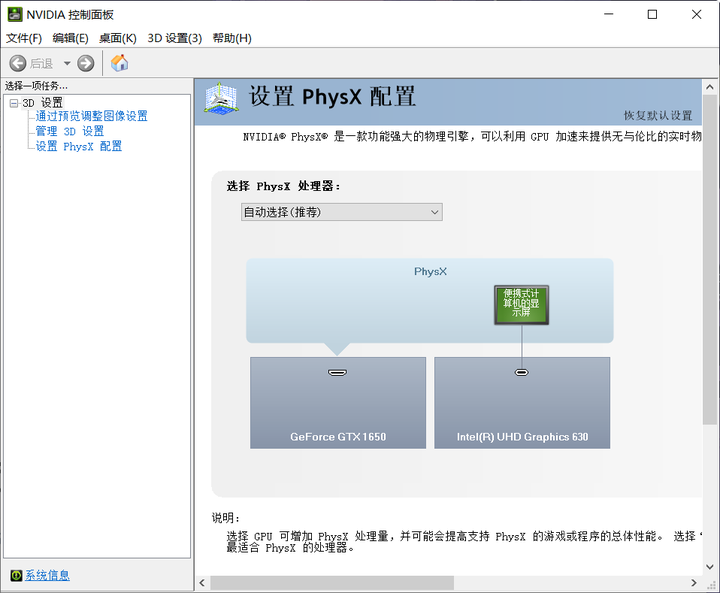Click the horizontal scrollbar thumb
Viewport: 720px width, 593px height.
click(332, 583)
